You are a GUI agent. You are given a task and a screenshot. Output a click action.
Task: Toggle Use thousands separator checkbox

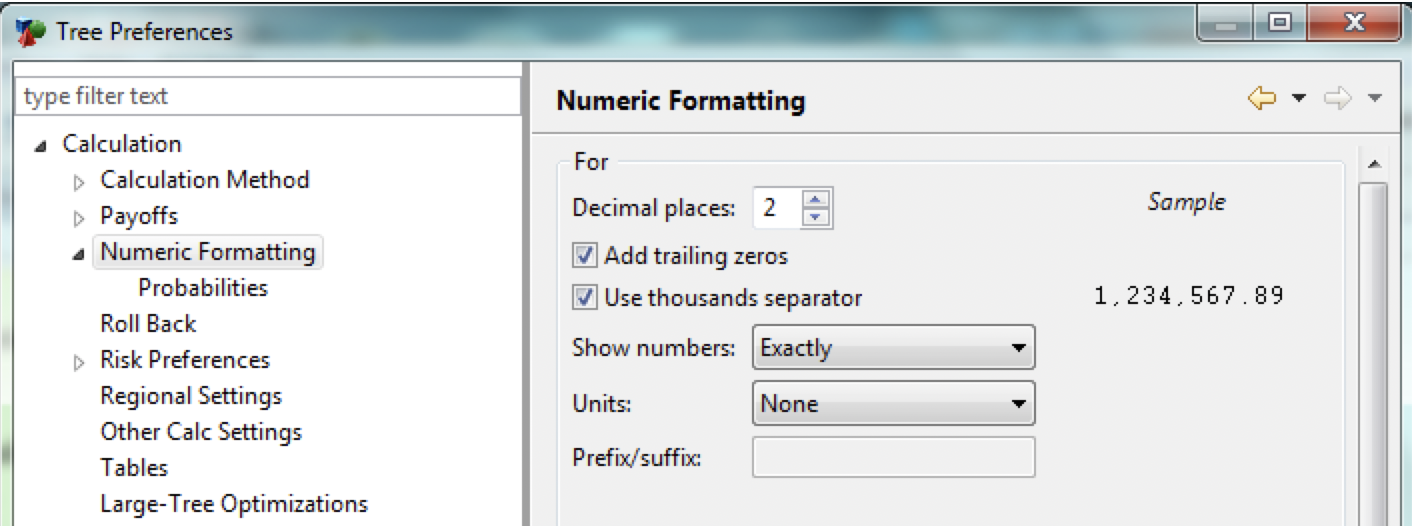585,298
